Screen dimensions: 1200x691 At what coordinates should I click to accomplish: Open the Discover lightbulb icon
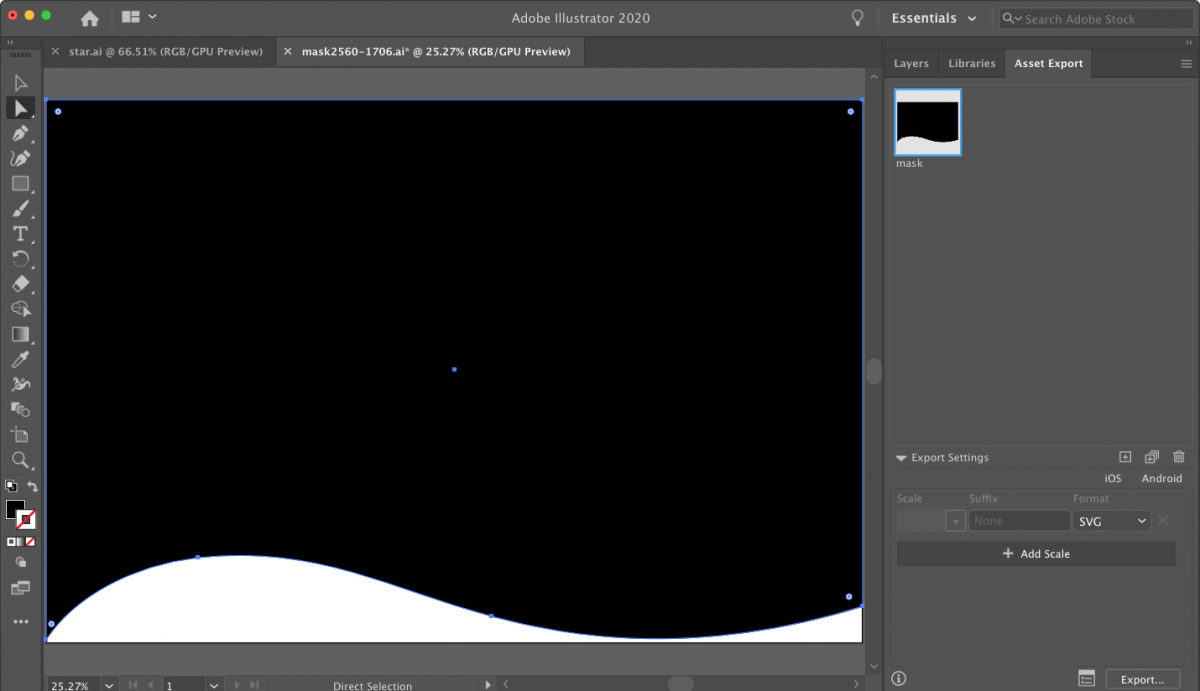[x=857, y=18]
